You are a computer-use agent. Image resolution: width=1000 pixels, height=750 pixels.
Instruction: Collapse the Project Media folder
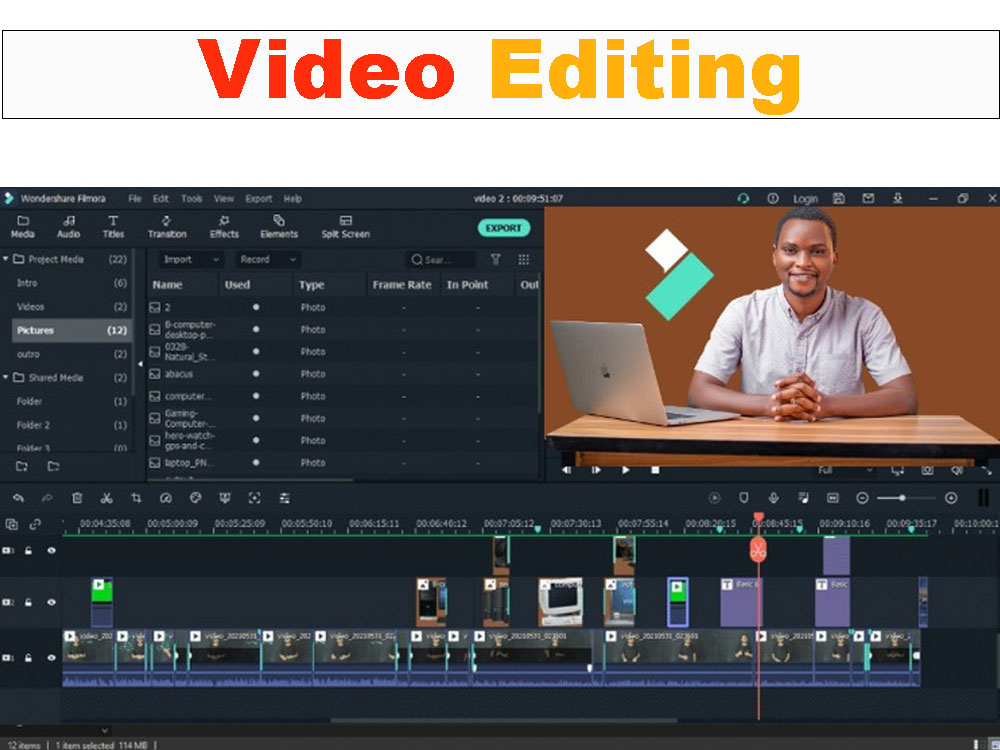point(6,258)
